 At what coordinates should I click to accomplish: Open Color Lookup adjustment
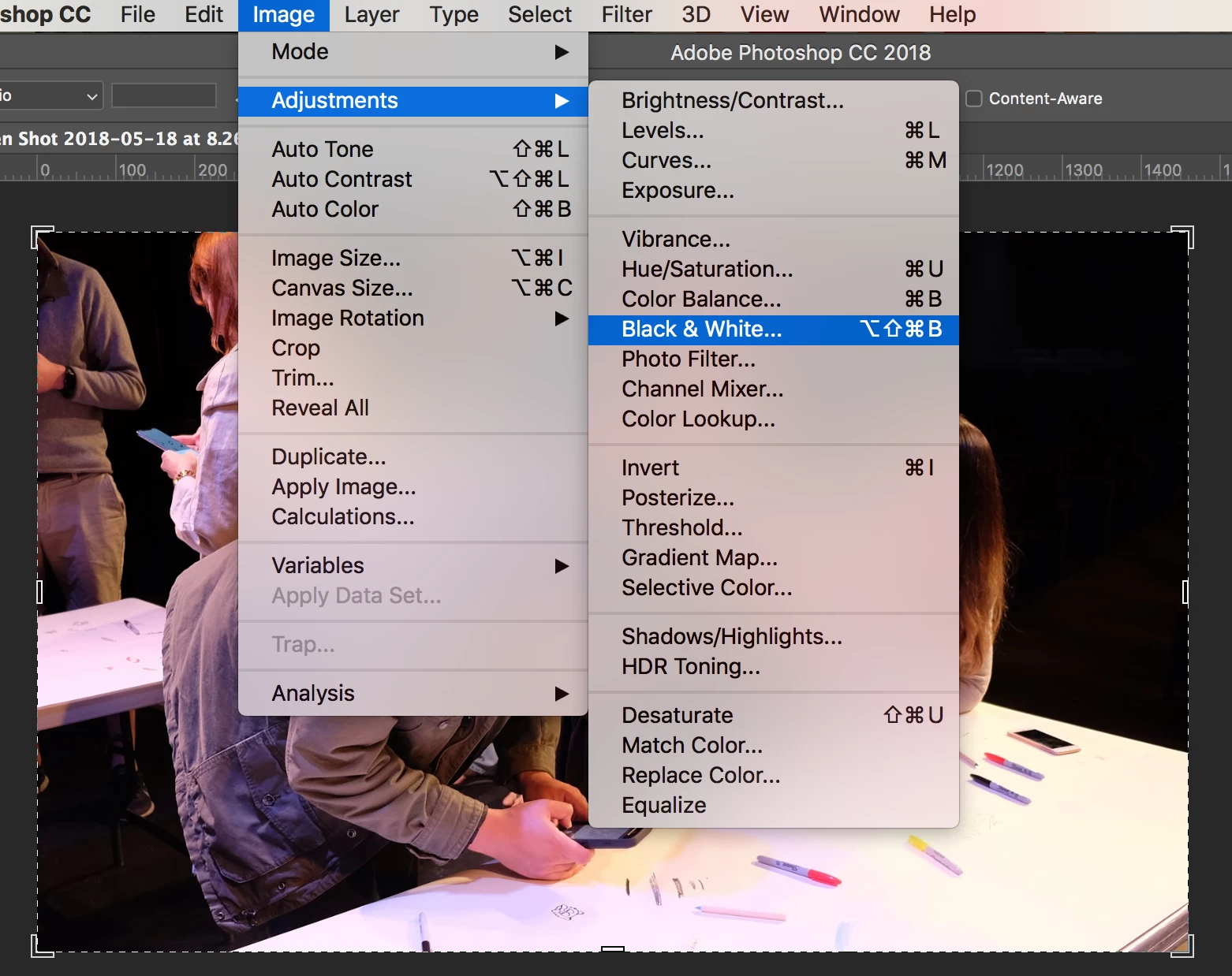(x=774, y=419)
